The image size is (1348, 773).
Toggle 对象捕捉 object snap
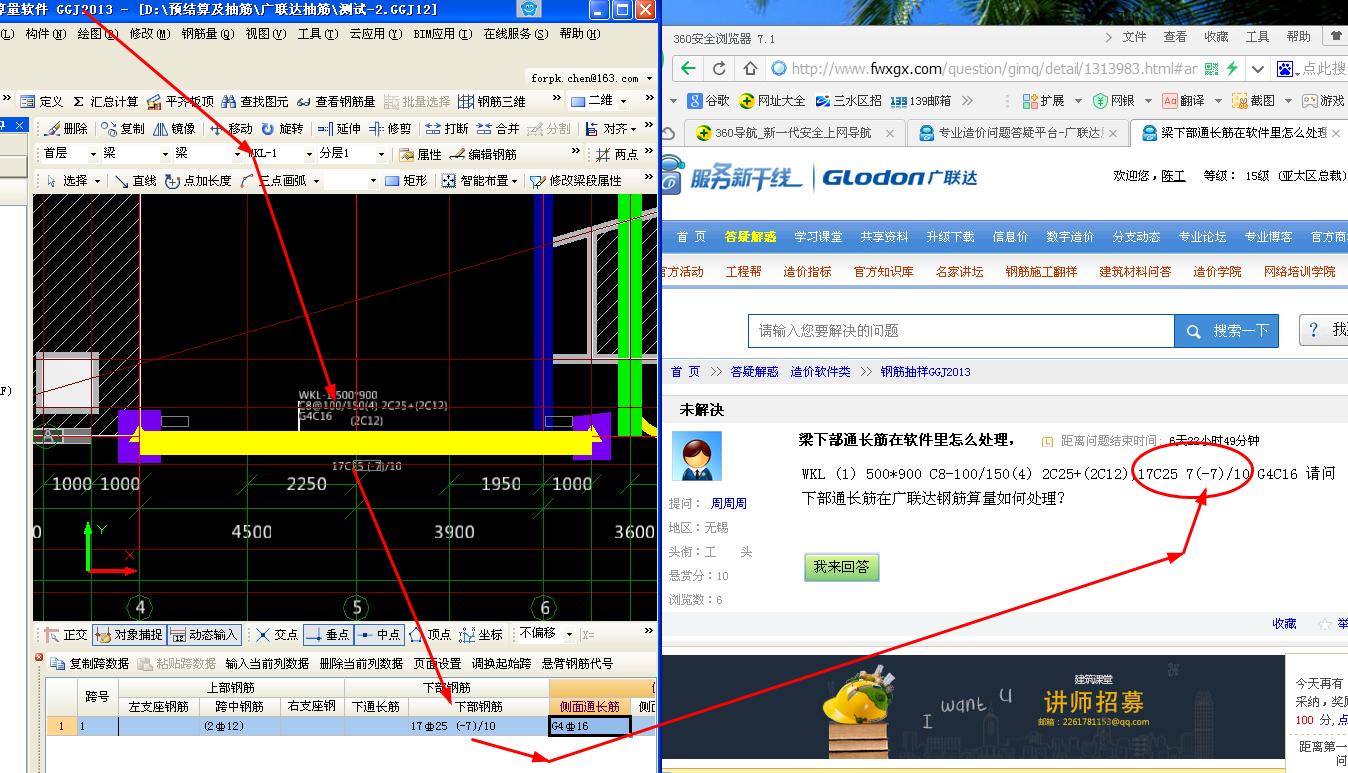point(128,634)
